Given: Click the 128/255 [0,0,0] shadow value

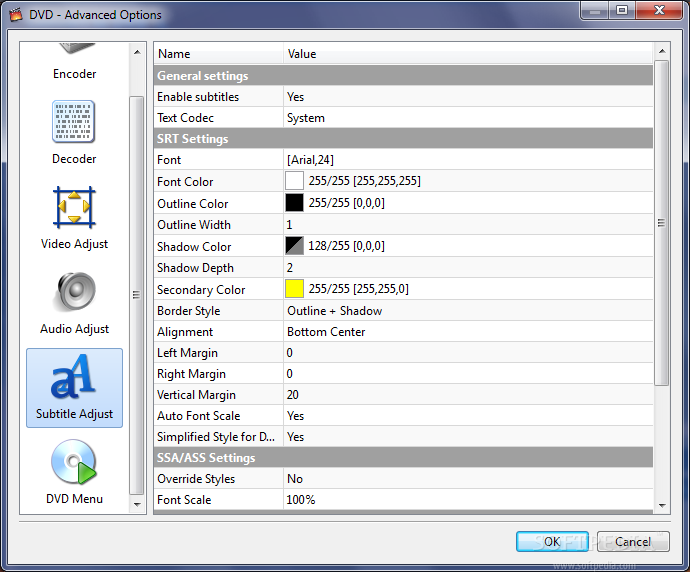Looking at the screenshot, I should tap(346, 246).
